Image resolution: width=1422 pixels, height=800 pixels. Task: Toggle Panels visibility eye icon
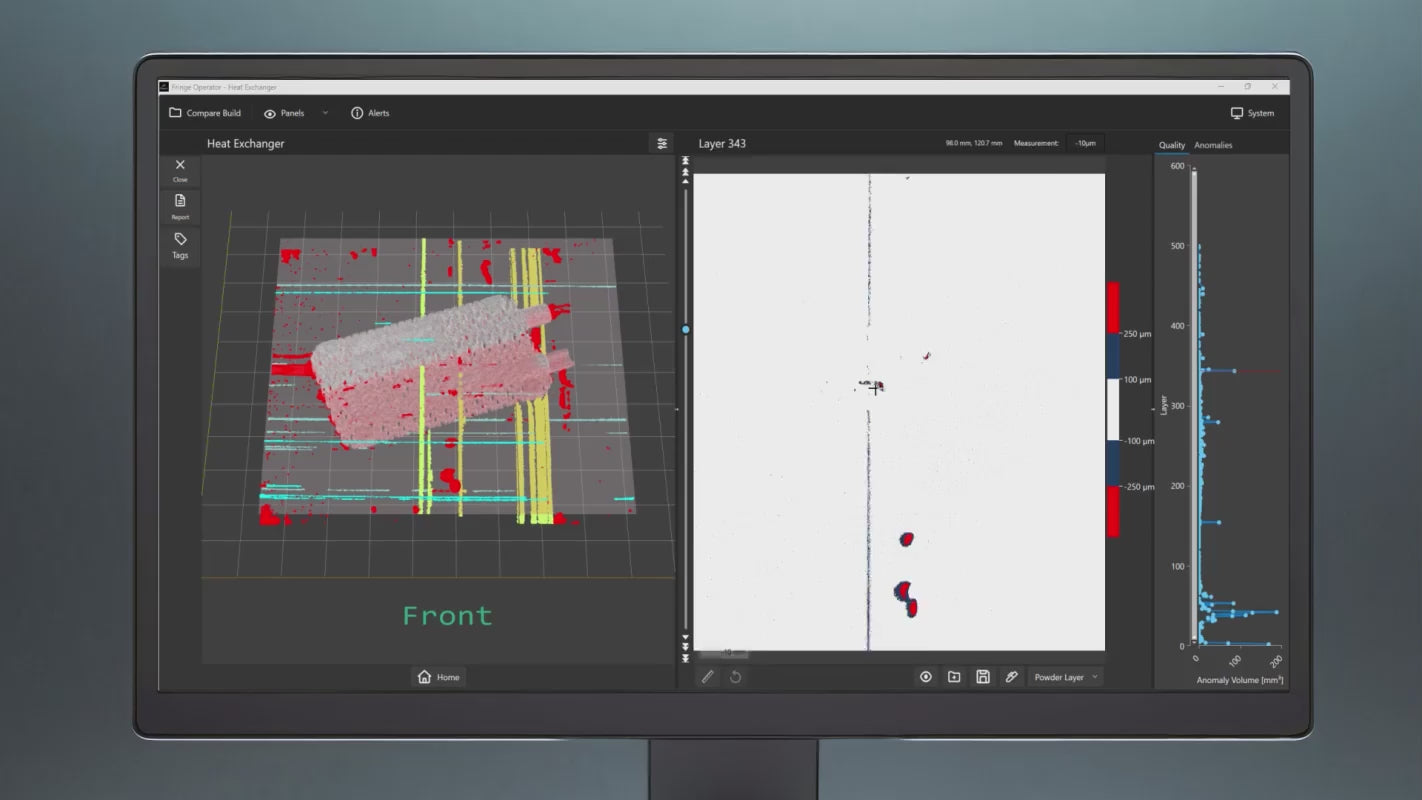point(270,114)
